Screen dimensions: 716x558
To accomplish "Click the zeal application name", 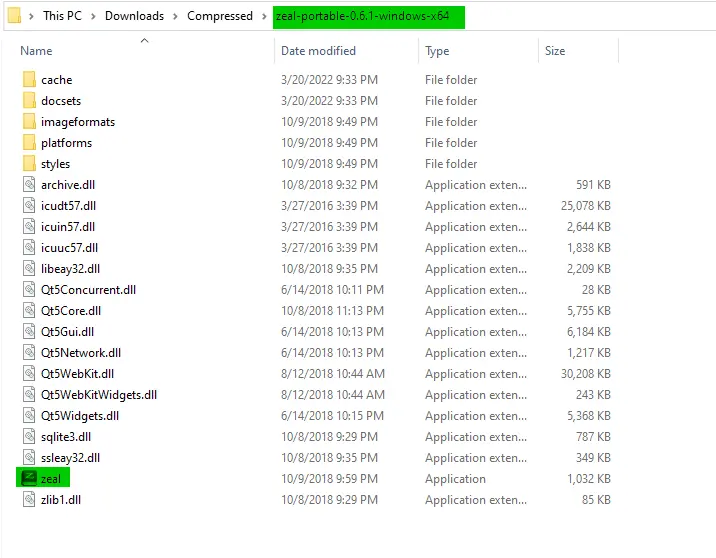I will (x=51, y=479).
